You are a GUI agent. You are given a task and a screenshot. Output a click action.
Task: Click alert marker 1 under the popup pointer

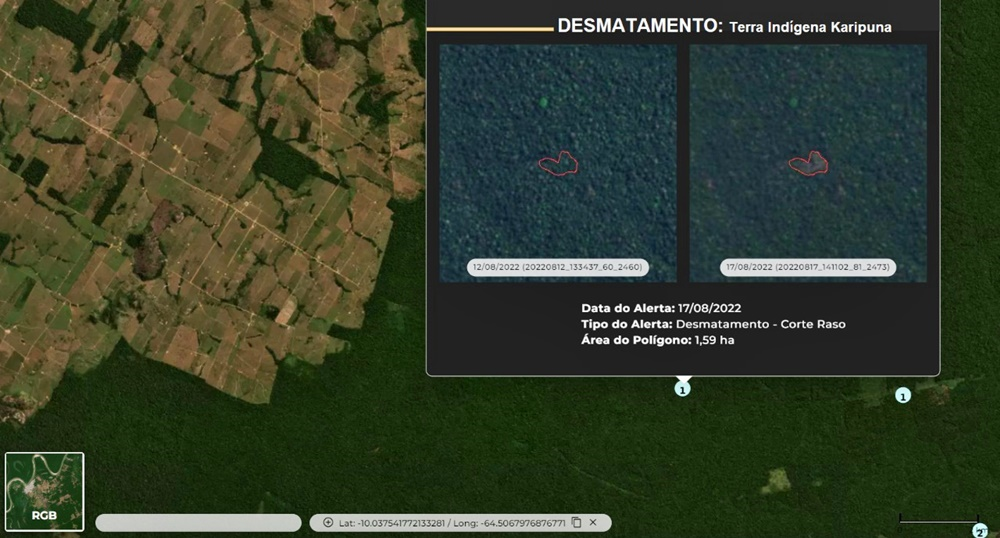click(682, 389)
